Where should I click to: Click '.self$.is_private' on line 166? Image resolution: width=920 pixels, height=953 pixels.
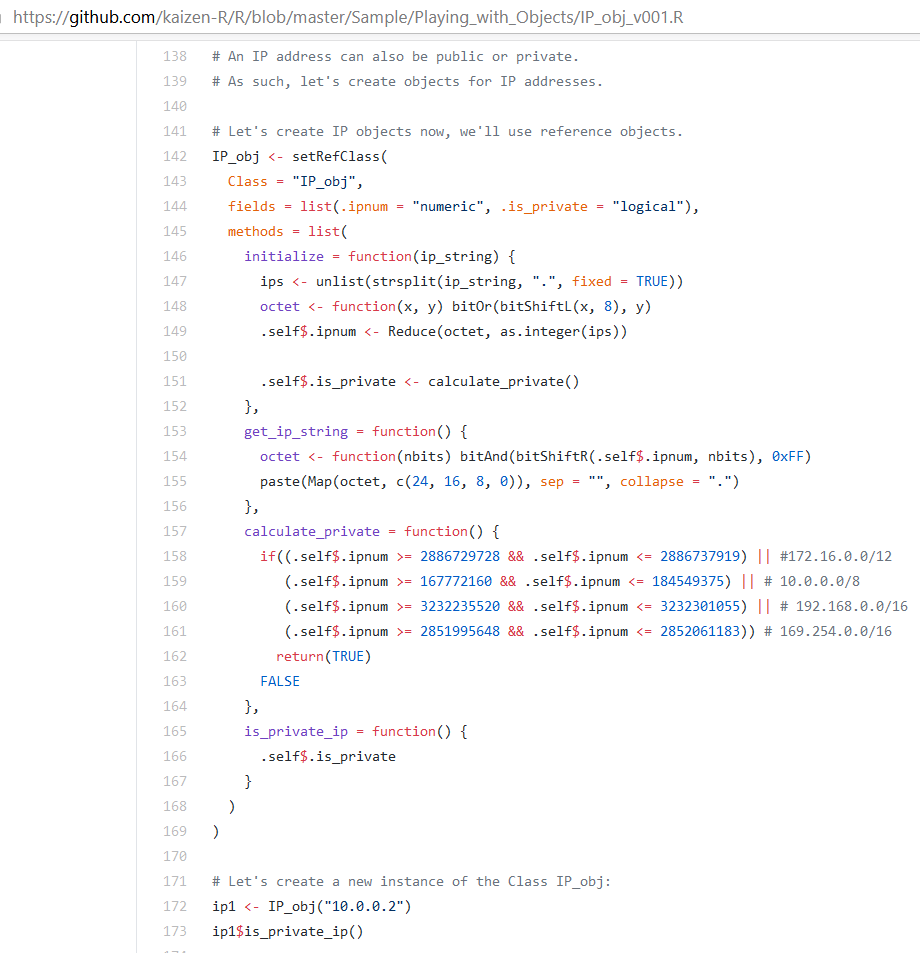coord(328,756)
